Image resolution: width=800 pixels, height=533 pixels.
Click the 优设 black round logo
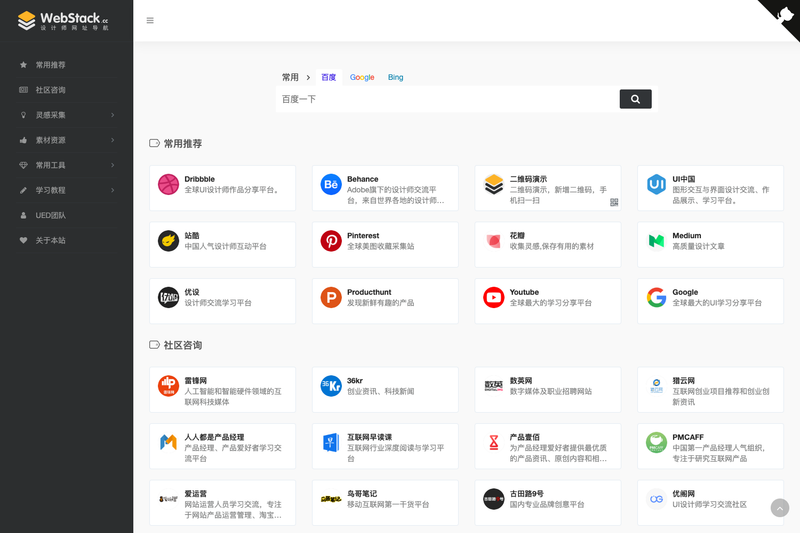pos(168,298)
